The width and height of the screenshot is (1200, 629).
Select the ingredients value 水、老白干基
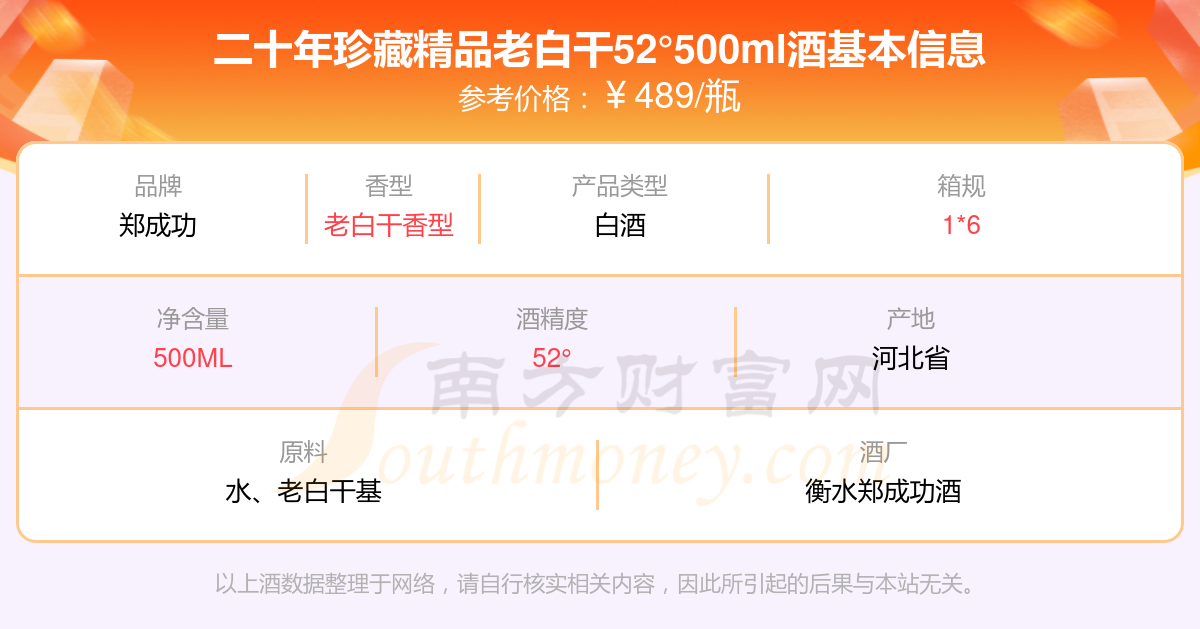click(304, 491)
